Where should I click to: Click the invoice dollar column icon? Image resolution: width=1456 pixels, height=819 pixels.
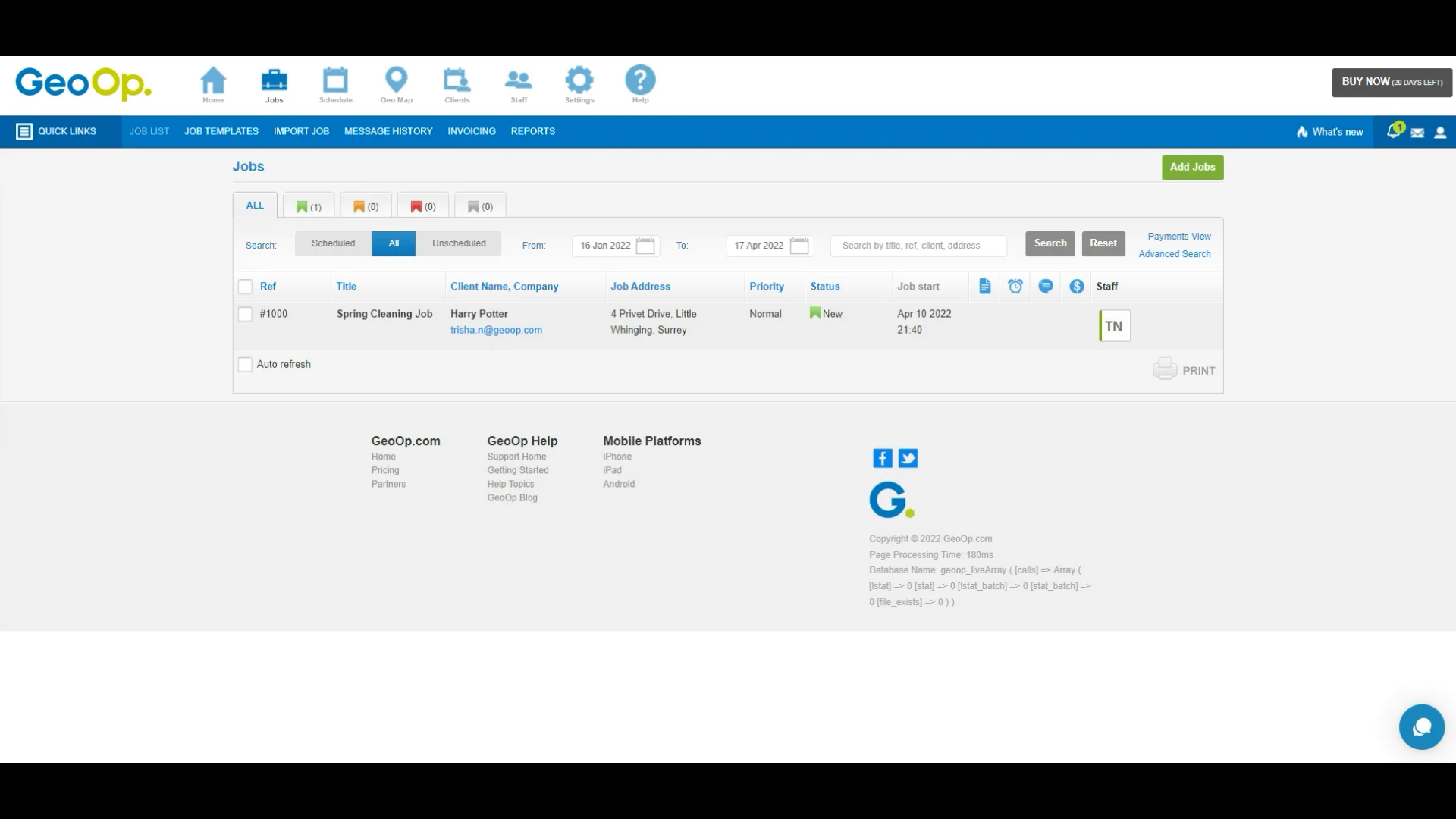pos(1076,287)
